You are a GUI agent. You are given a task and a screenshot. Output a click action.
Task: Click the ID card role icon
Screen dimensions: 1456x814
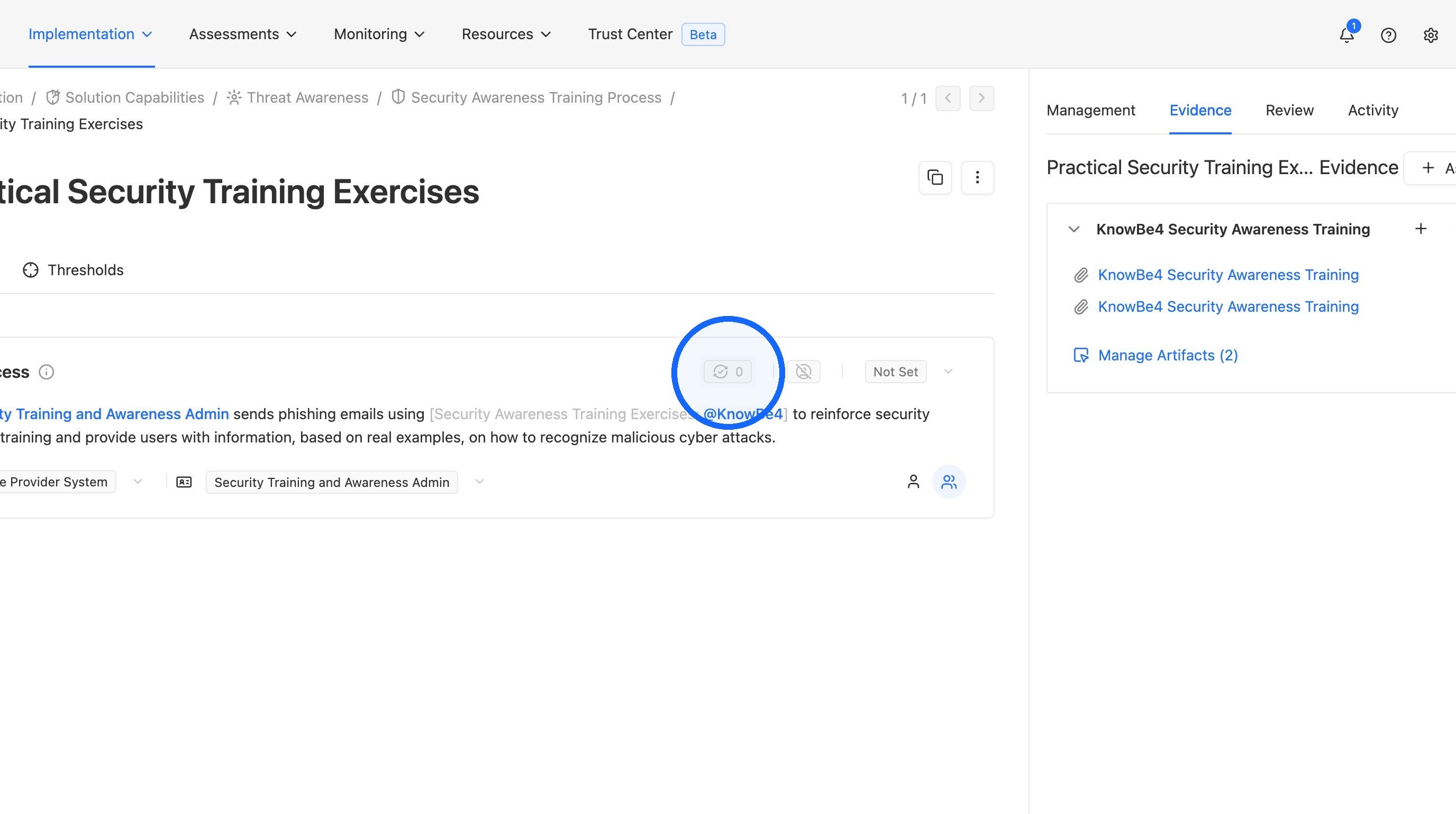pos(184,482)
